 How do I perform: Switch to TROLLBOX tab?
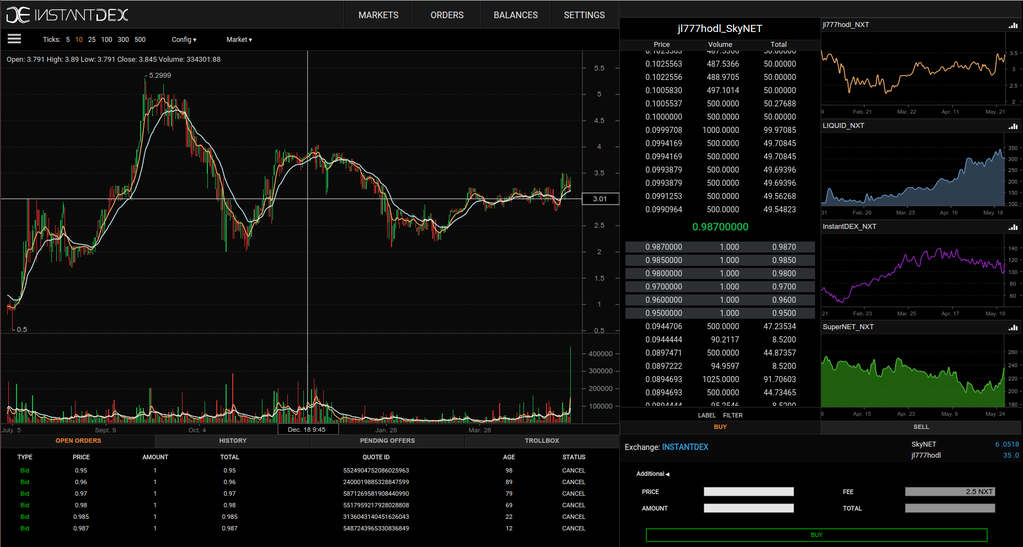(542, 441)
